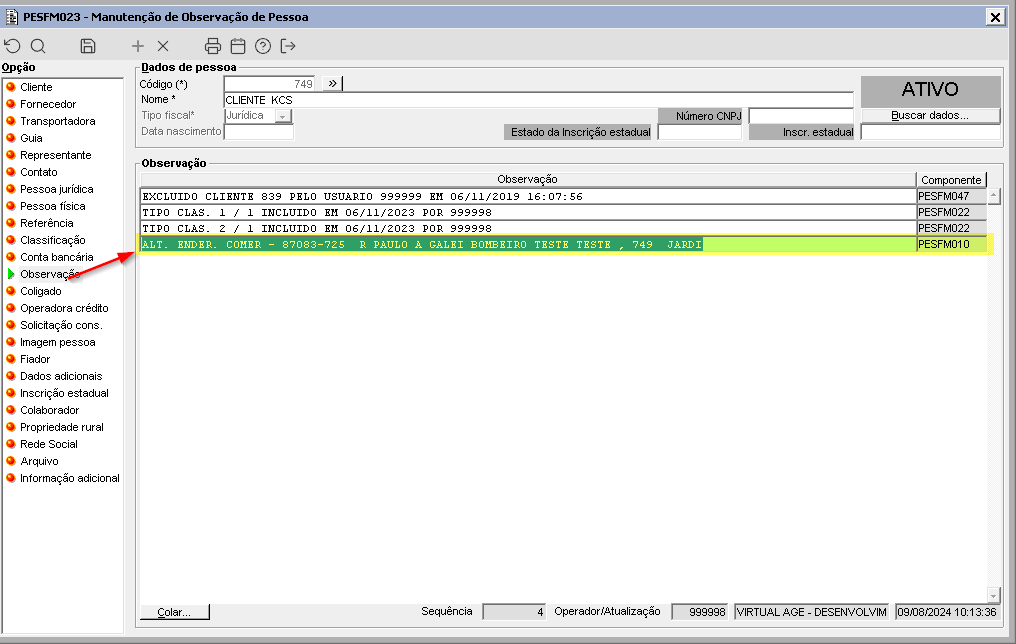Select Conta bancária option
The image size is (1016, 644).
coord(57,257)
